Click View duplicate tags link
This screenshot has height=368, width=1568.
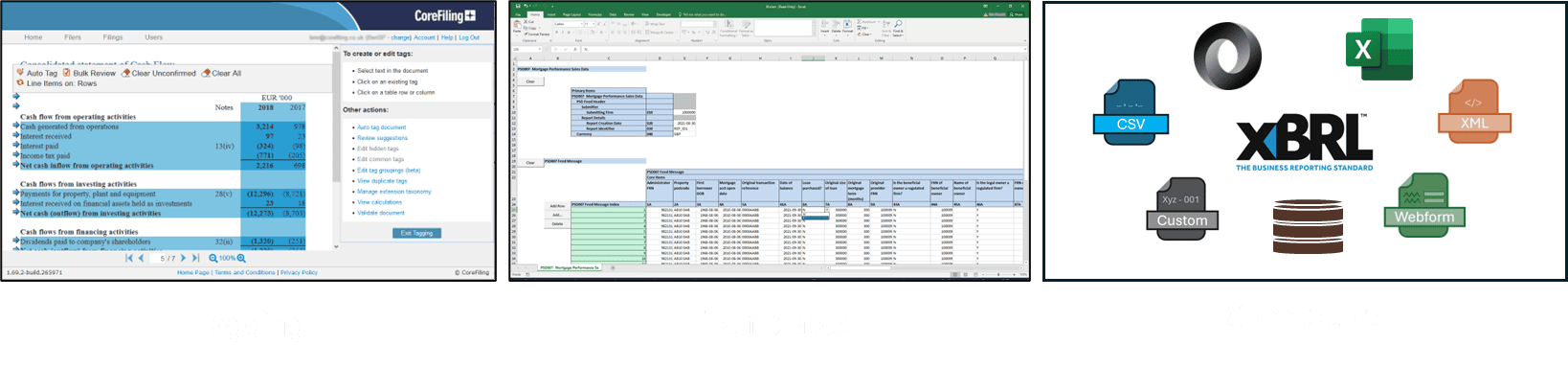tap(382, 181)
